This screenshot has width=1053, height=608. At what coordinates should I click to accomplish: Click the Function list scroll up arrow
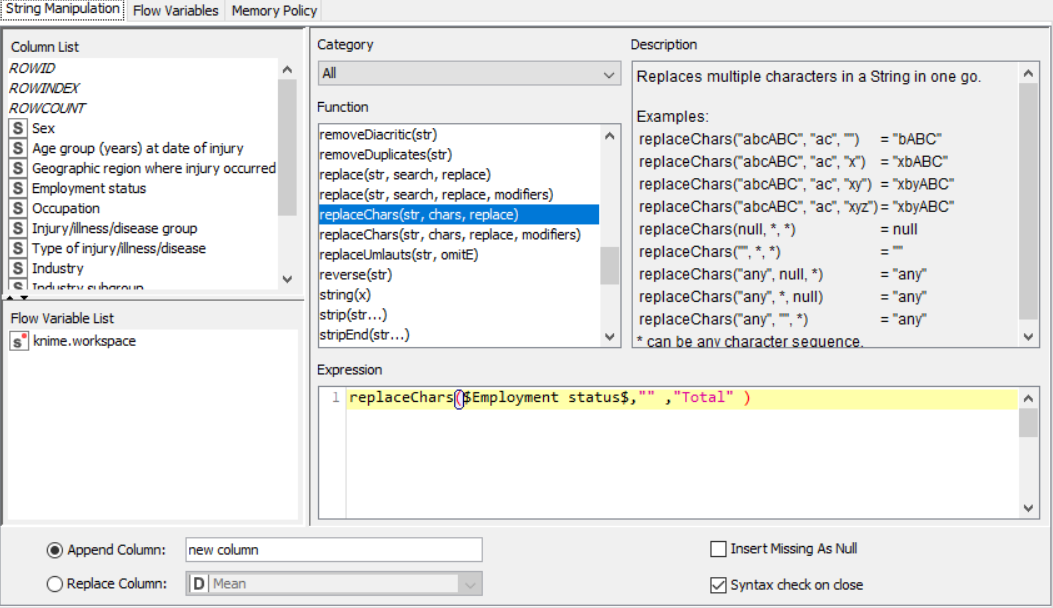pos(609,136)
